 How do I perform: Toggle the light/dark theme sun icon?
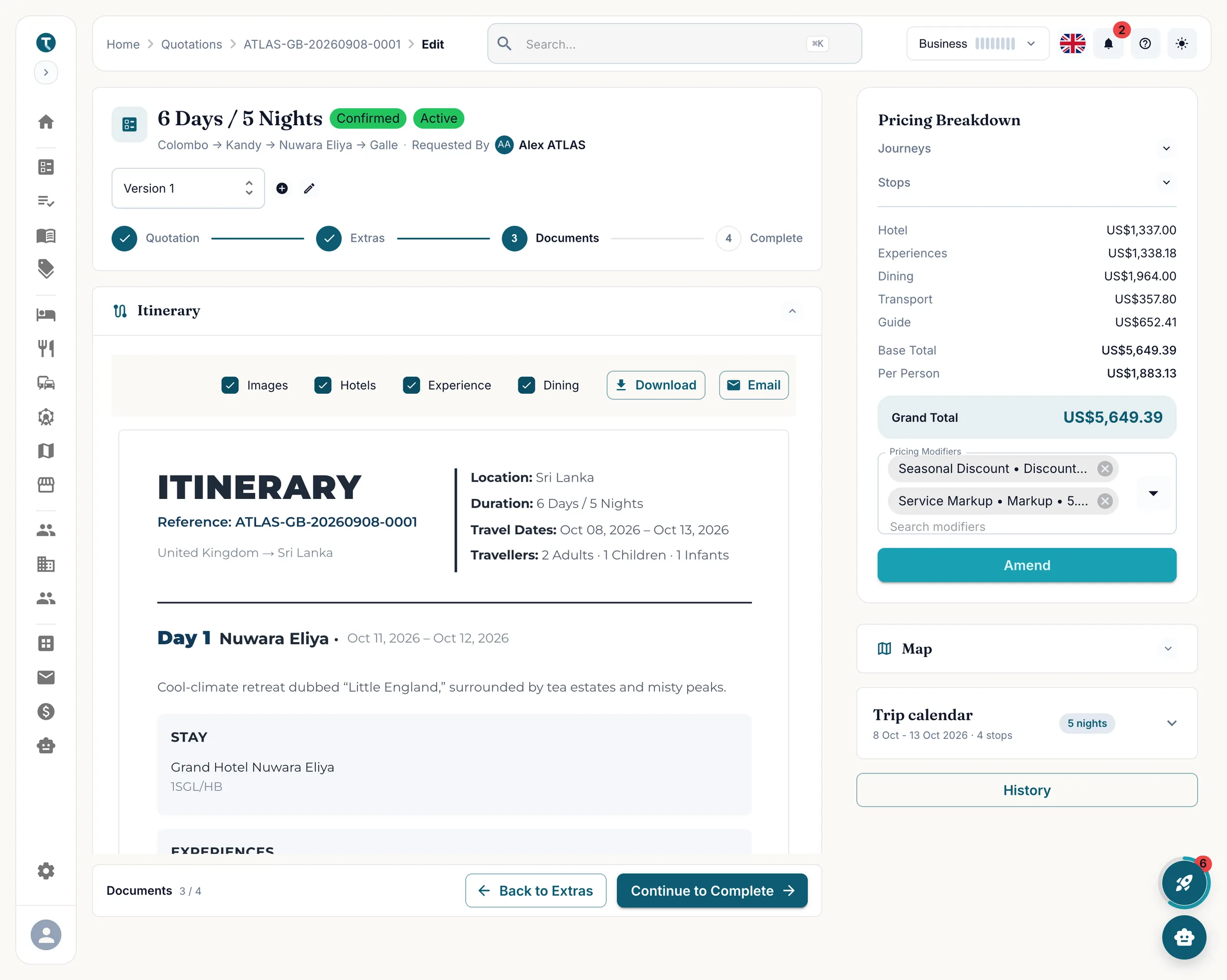coord(1181,44)
